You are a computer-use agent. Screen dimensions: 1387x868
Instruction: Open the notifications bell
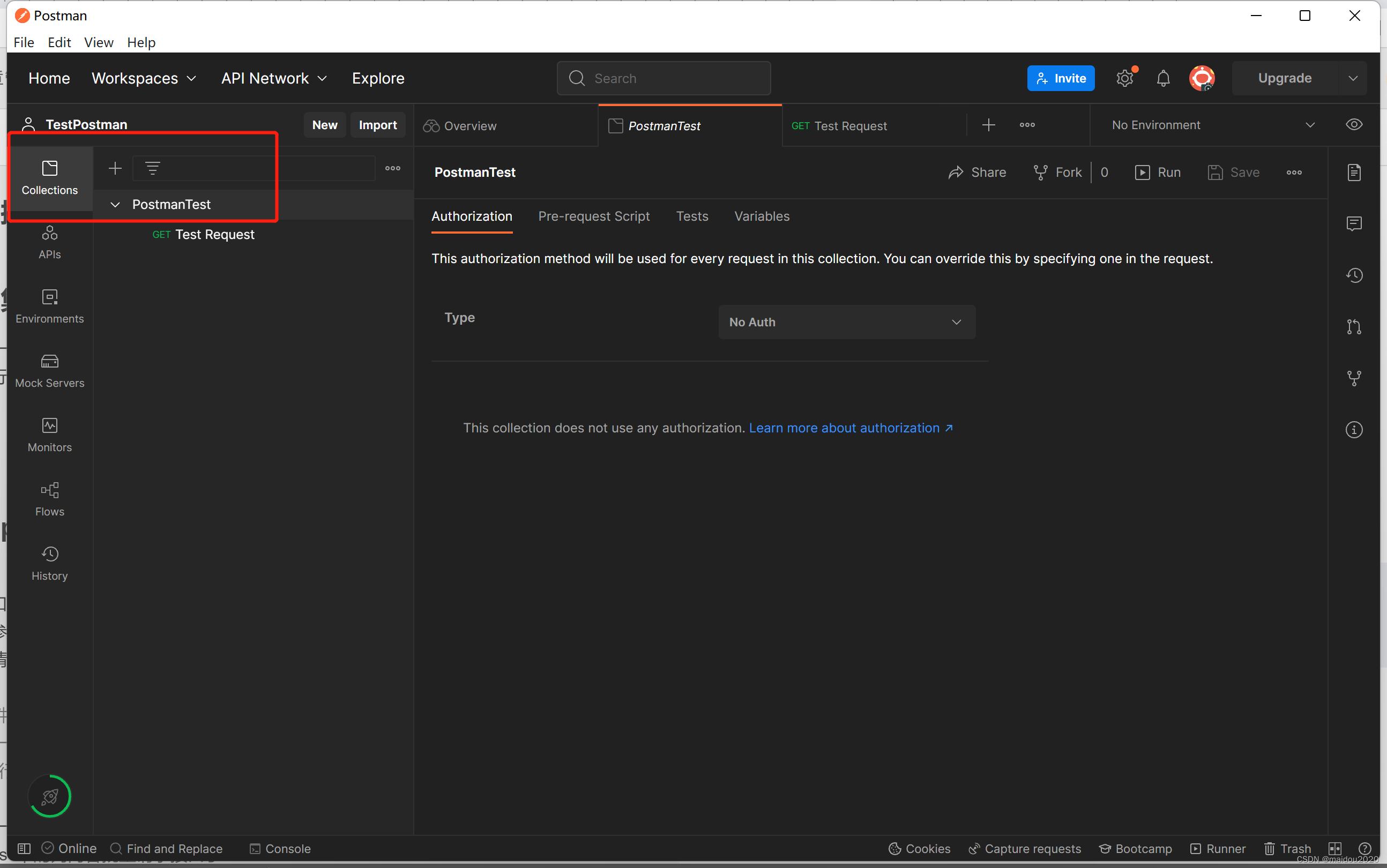click(x=1163, y=78)
